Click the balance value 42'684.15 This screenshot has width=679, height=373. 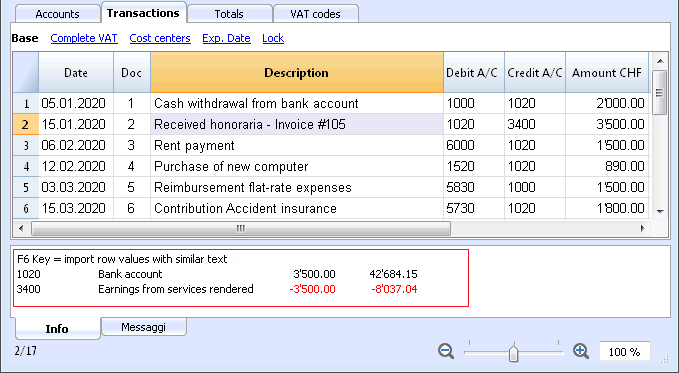tap(393, 274)
